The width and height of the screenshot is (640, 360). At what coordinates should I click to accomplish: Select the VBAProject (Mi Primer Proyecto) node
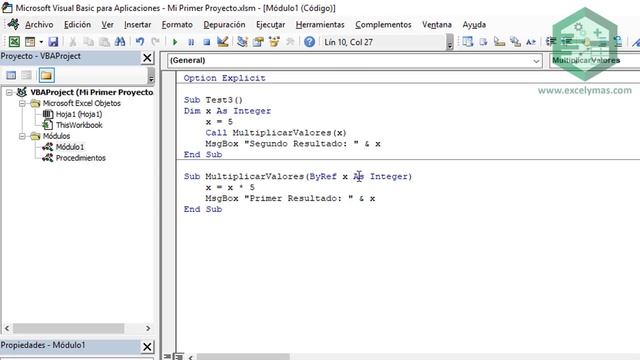[x=92, y=92]
